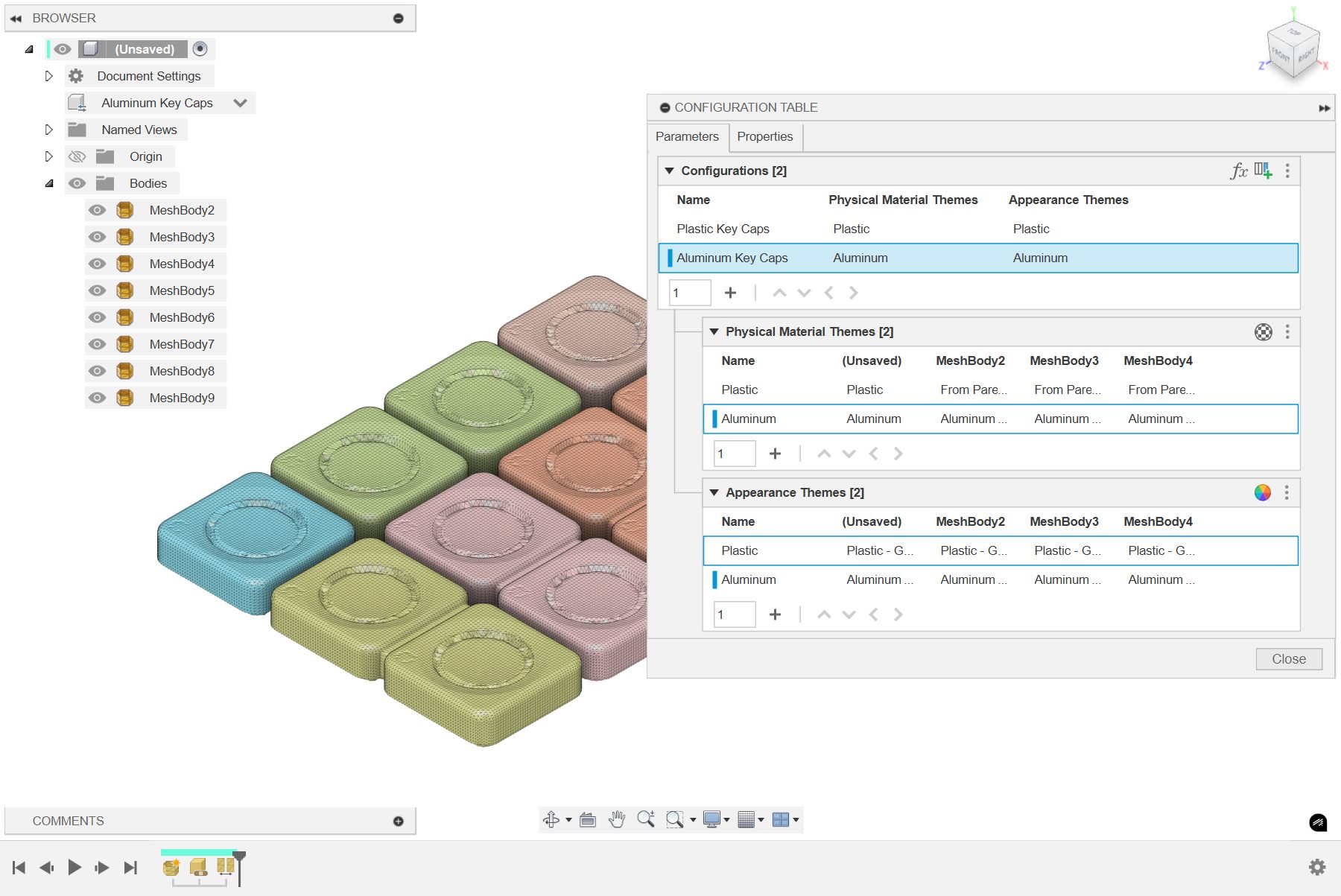1341x896 pixels.
Task: Collapse the Physical Material Themes section
Action: [x=714, y=332]
